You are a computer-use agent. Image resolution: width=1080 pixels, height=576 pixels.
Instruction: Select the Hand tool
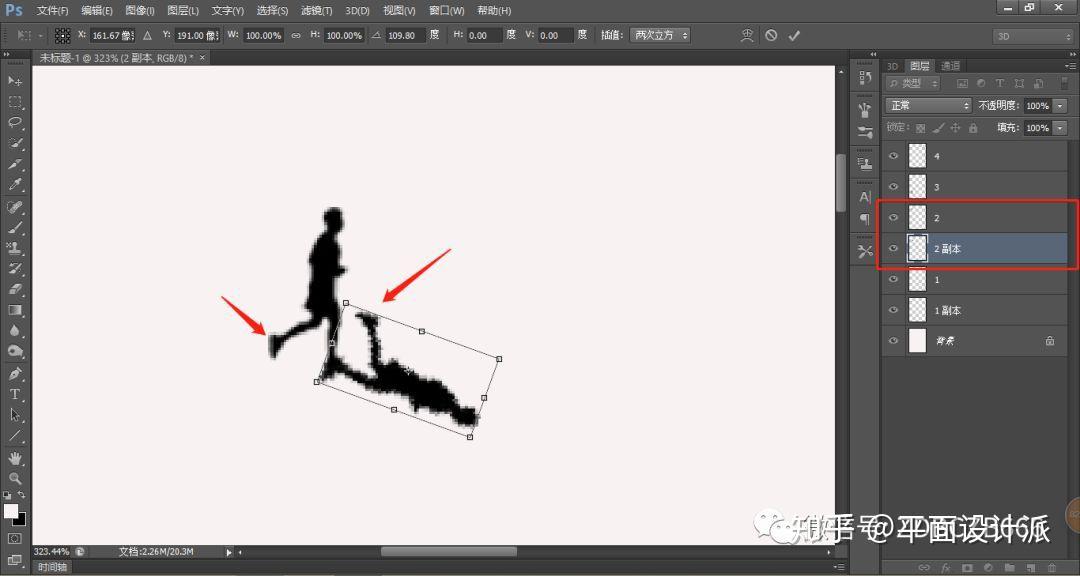pyautogui.click(x=14, y=457)
